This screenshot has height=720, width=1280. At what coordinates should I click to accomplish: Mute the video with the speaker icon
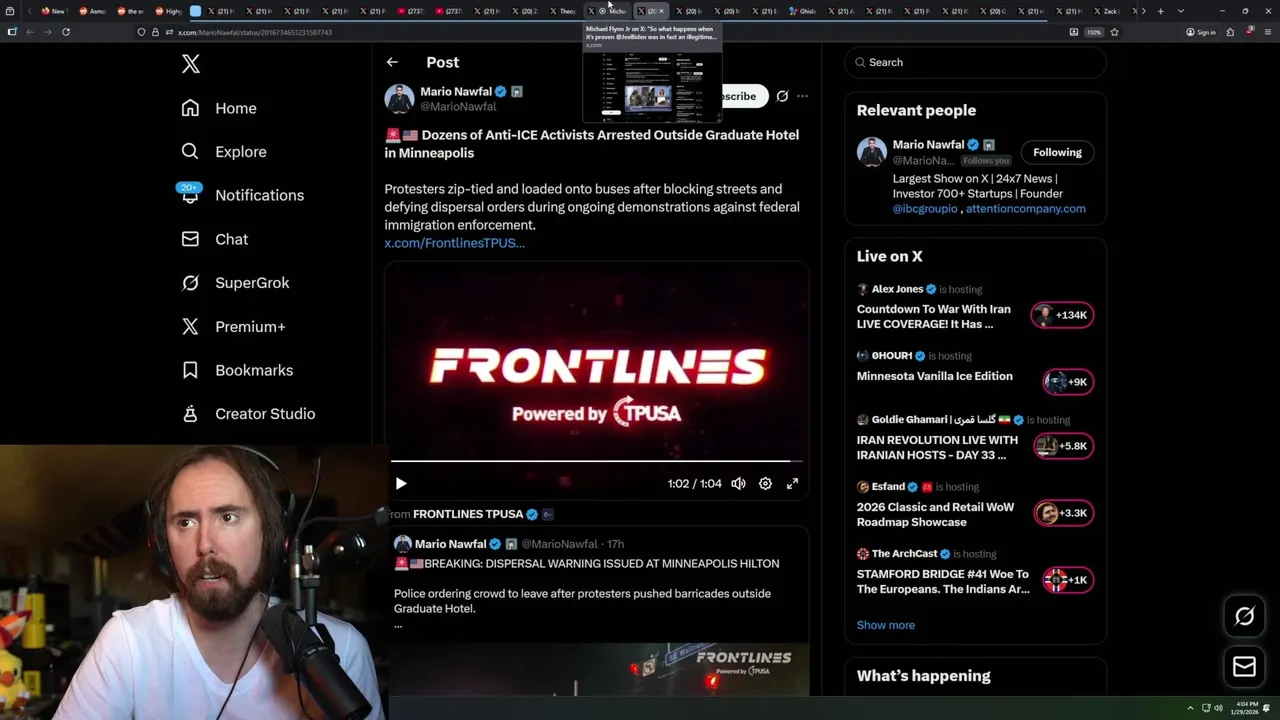click(738, 483)
